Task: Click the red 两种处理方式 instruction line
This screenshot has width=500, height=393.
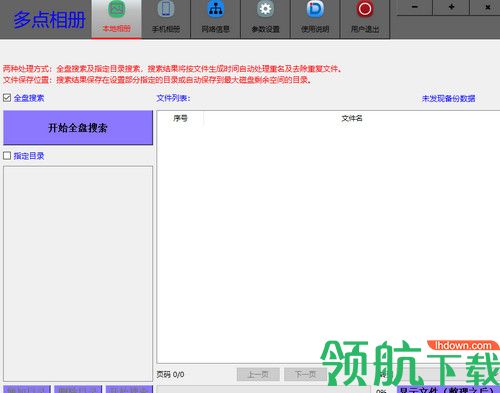Action: 172,69
